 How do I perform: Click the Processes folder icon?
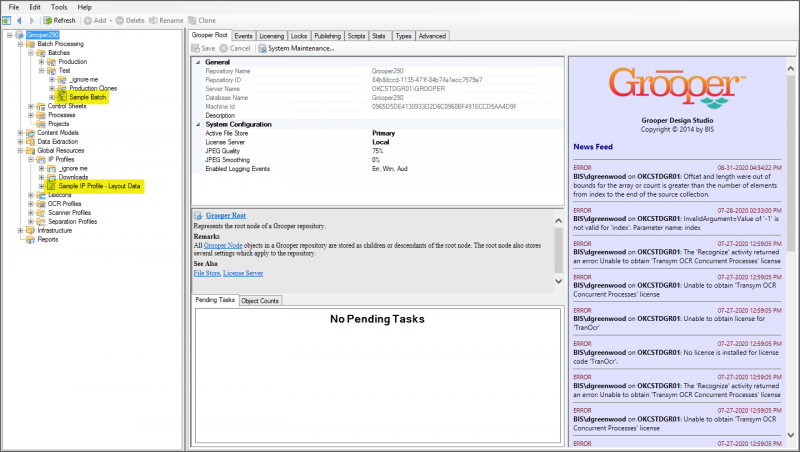[41, 115]
